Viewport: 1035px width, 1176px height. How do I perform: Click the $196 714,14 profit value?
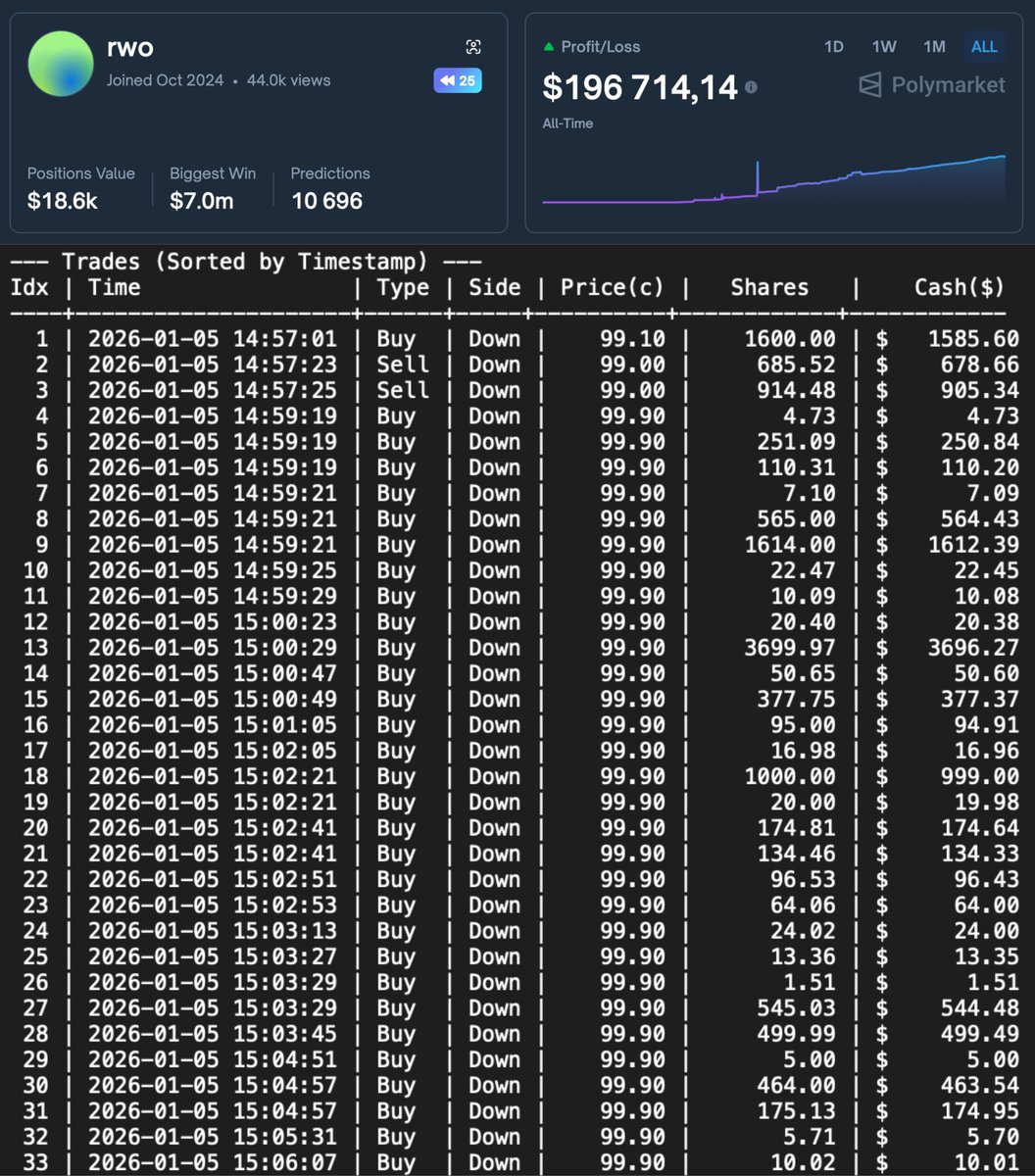click(x=640, y=87)
